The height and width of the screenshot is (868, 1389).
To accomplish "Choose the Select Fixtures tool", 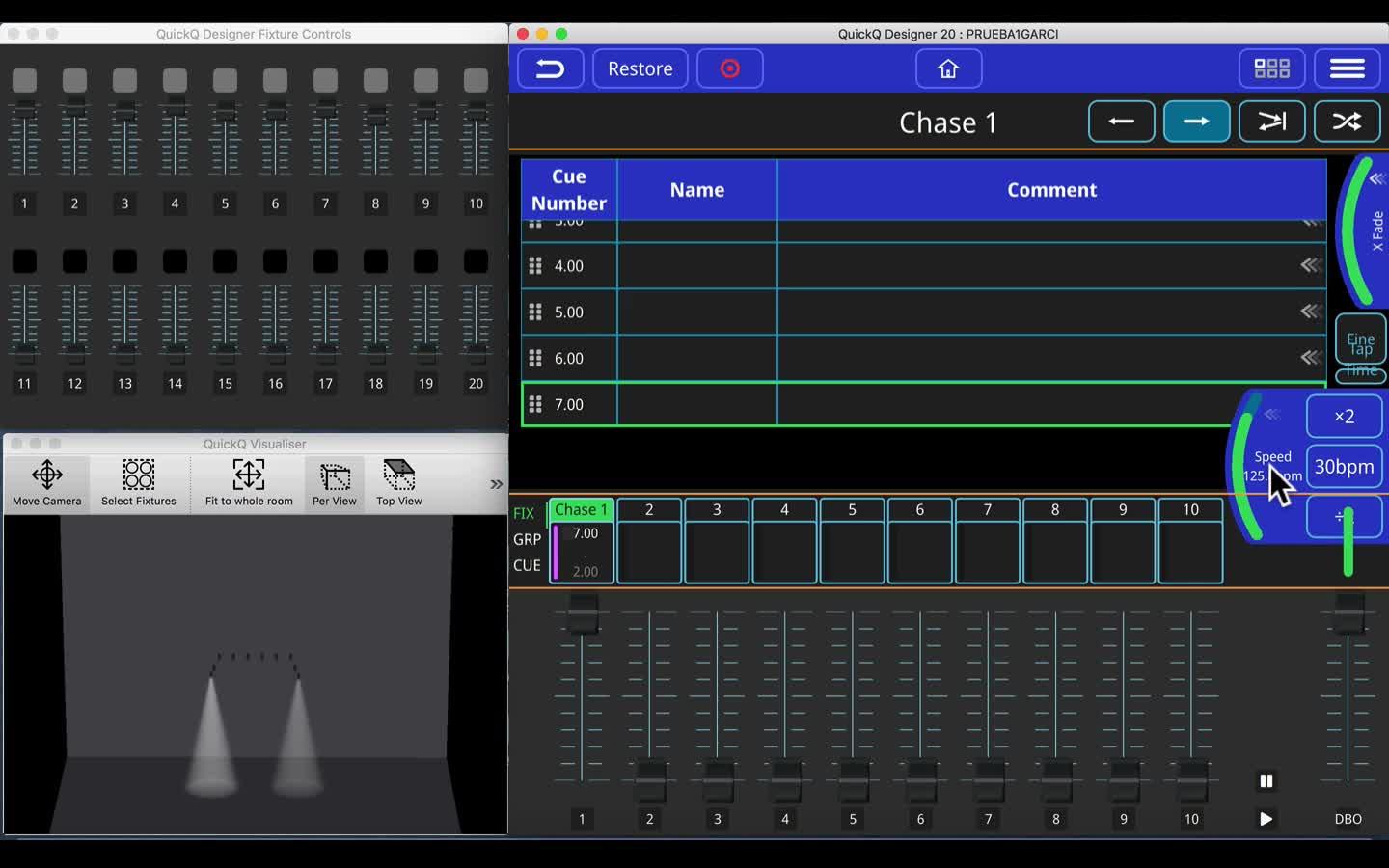I will point(139,482).
